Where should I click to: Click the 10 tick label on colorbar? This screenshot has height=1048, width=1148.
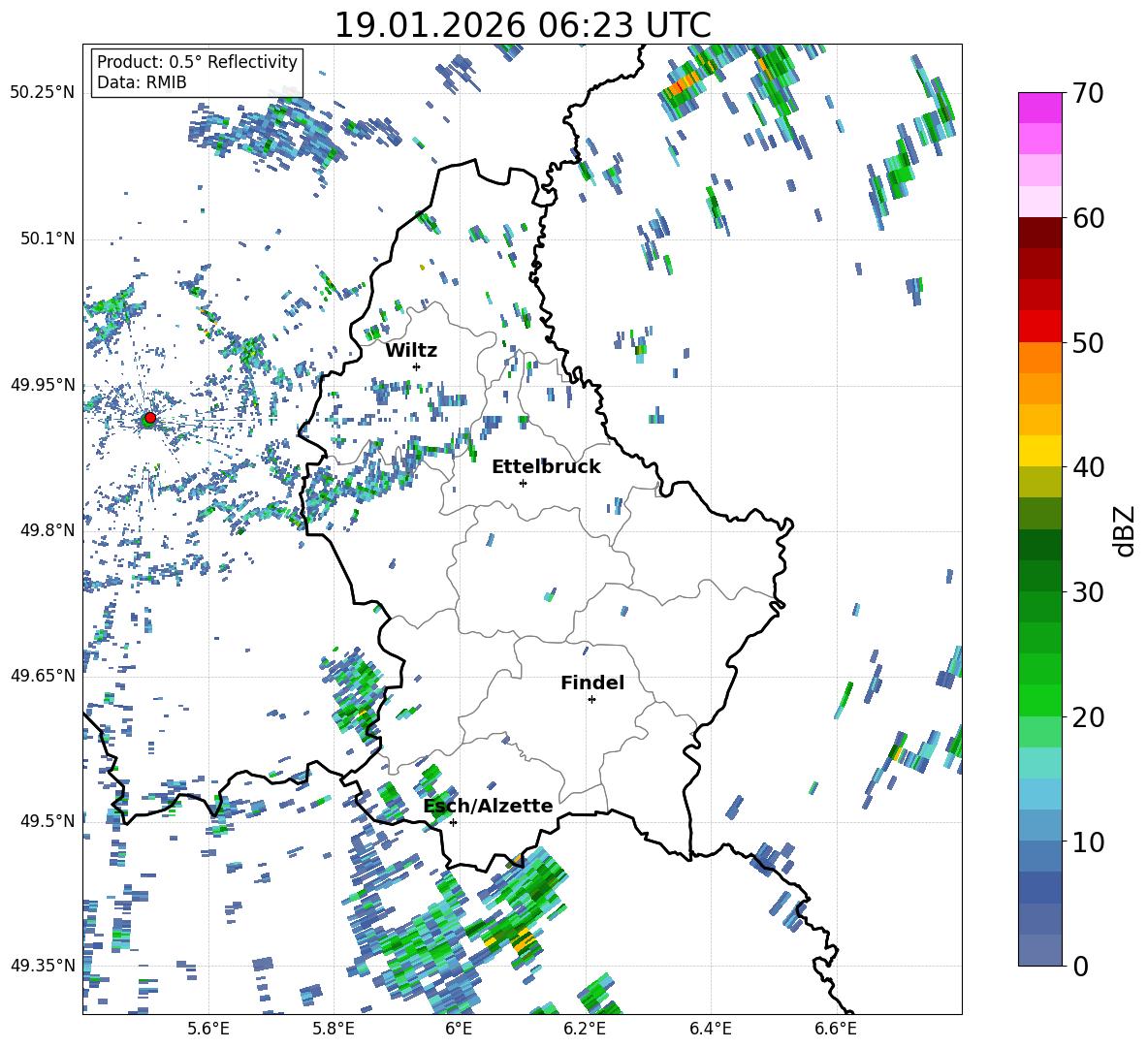(x=1088, y=842)
